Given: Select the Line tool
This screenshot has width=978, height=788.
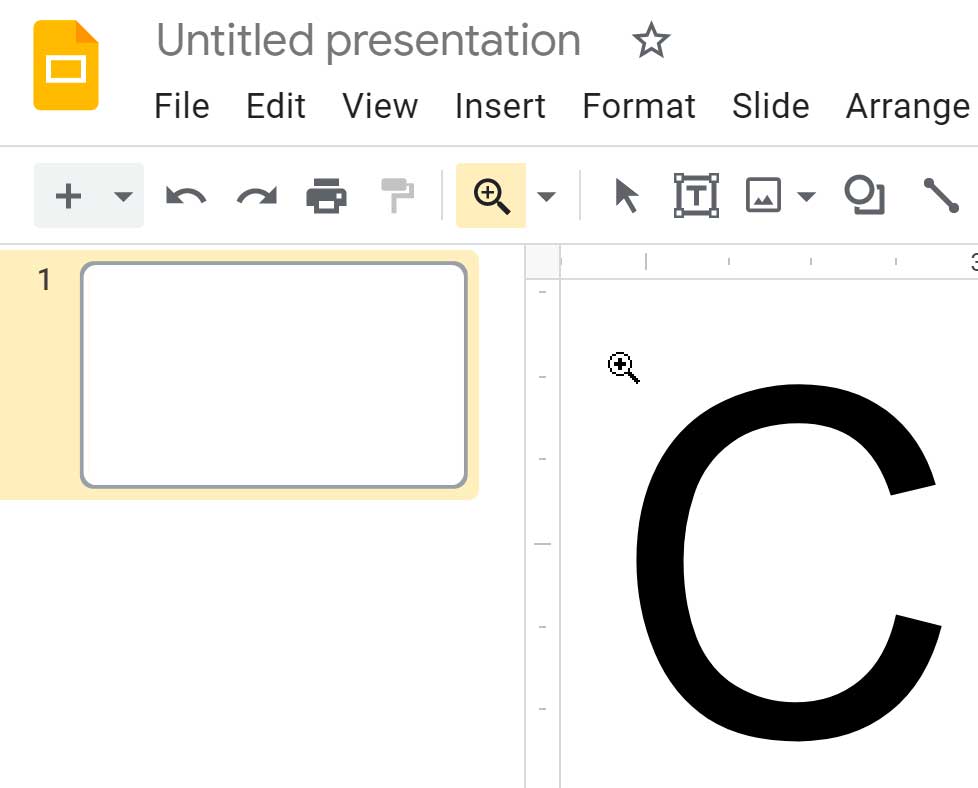Looking at the screenshot, I should click(945, 195).
